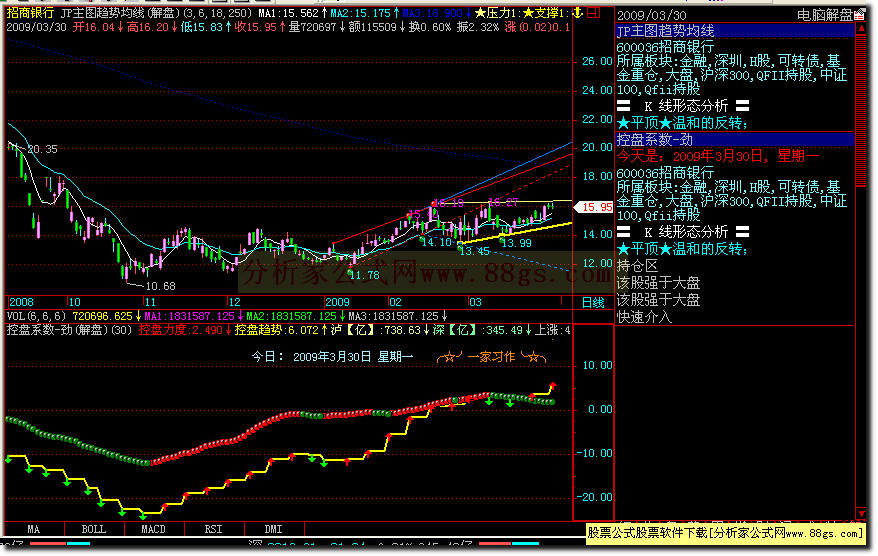Click the MA1:15.562 value in chart header

coord(288,12)
